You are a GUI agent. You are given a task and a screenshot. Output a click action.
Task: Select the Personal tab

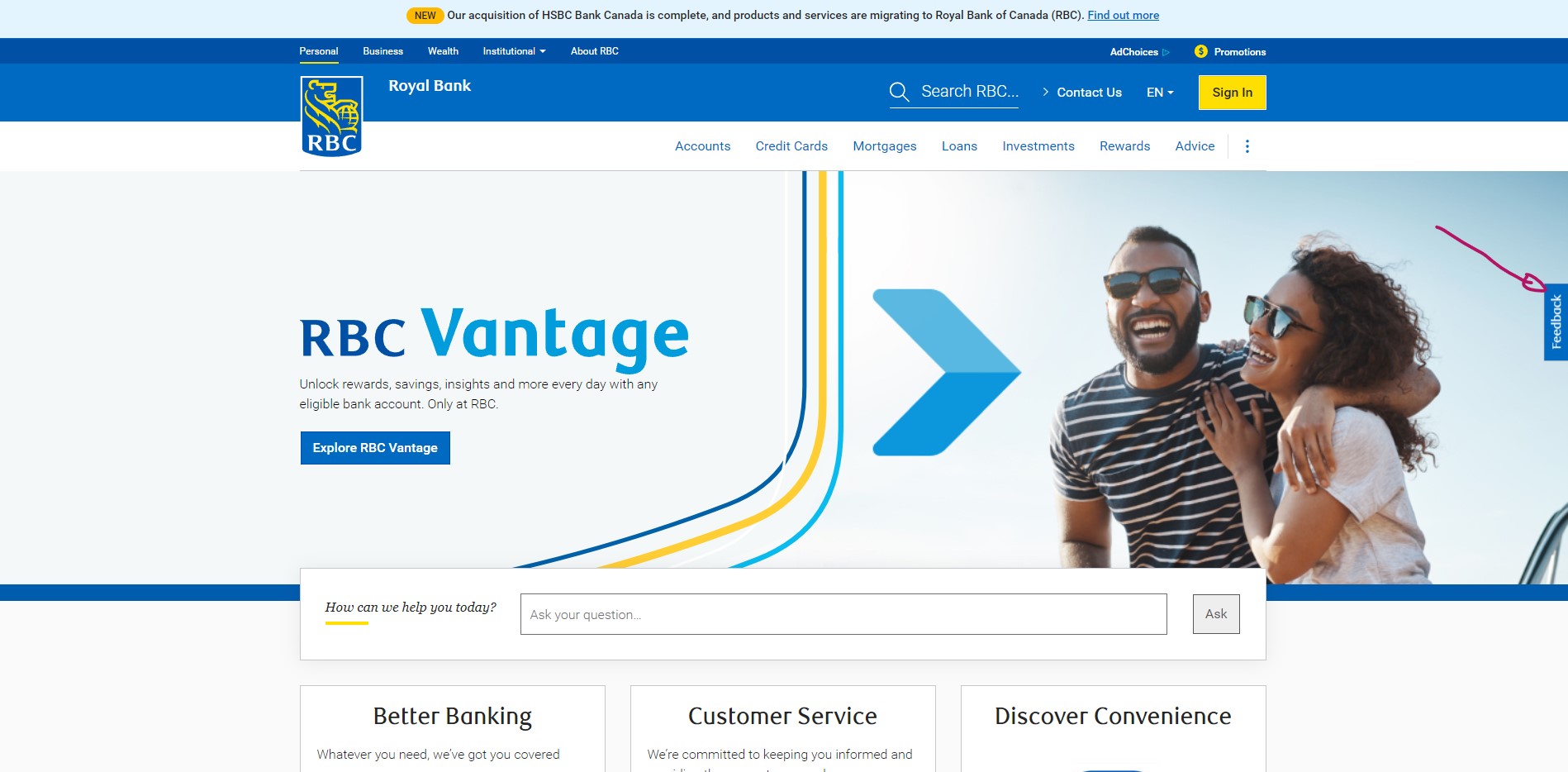click(319, 51)
